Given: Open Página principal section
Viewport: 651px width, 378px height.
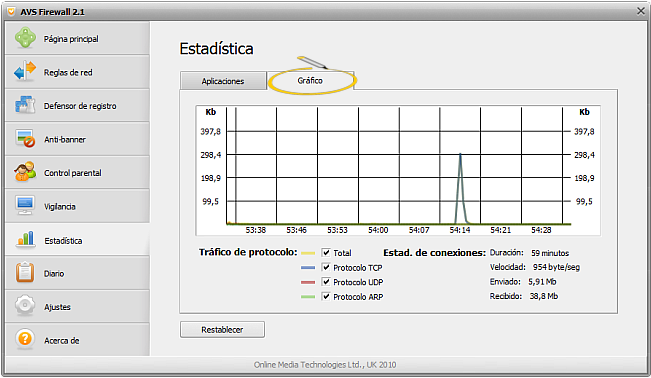Looking at the screenshot, I should click(x=77, y=38).
